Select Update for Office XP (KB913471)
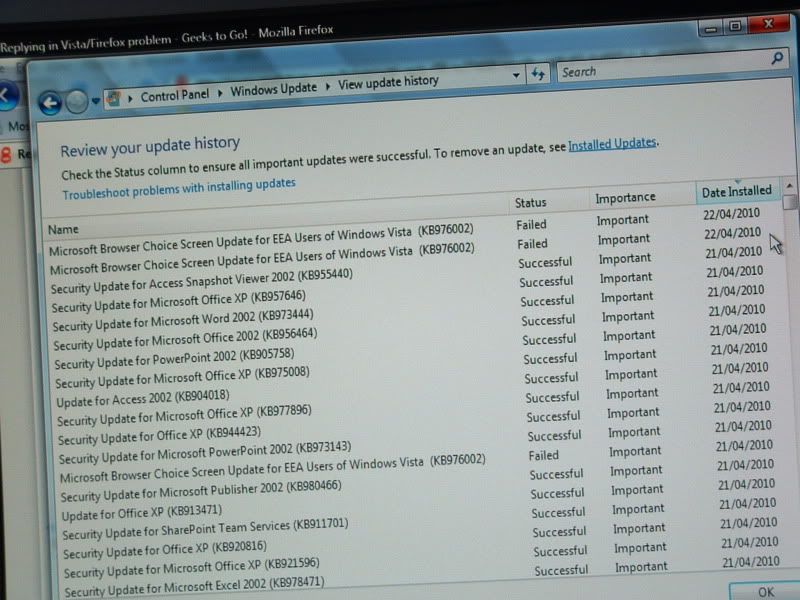The height and width of the screenshot is (600, 800). click(x=142, y=513)
